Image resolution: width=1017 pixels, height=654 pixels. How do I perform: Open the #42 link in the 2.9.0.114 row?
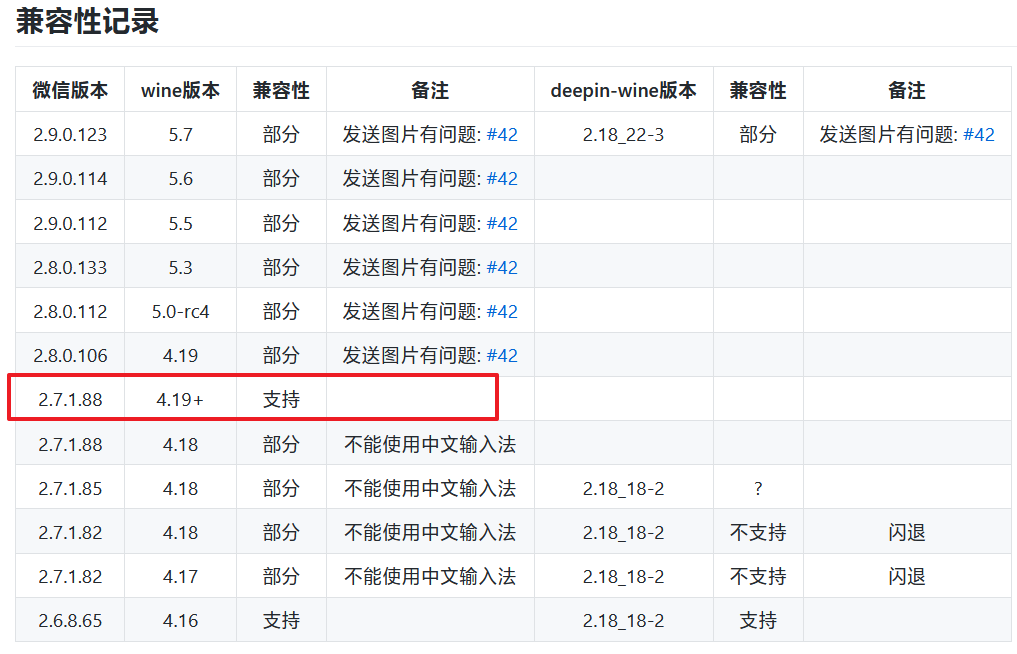click(x=502, y=178)
